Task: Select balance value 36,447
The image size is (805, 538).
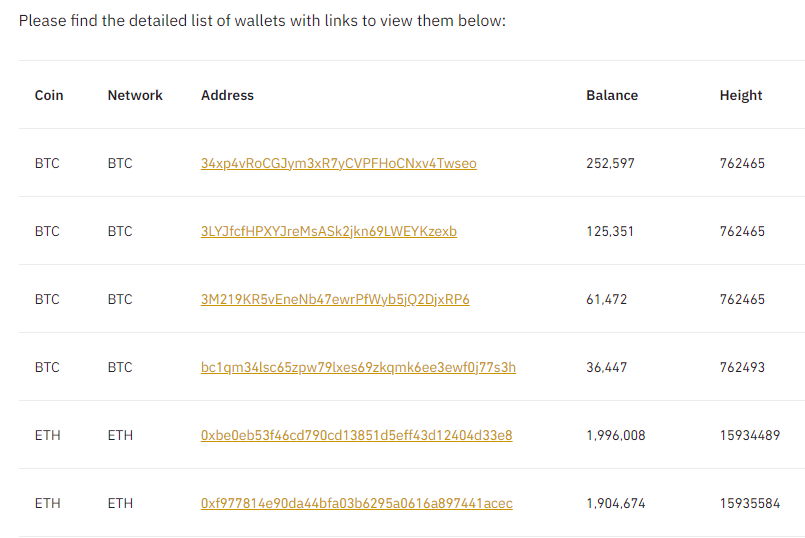Action: [x=606, y=368]
